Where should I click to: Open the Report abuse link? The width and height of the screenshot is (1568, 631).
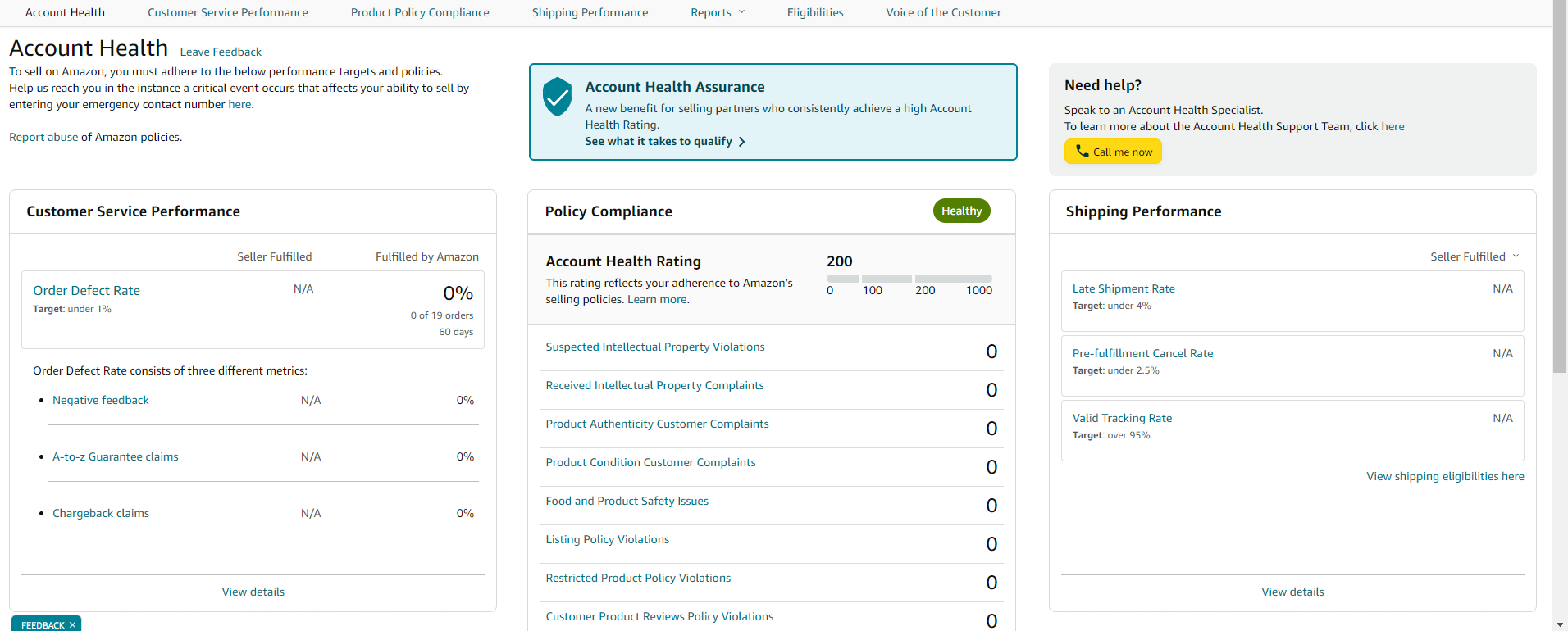coord(43,137)
